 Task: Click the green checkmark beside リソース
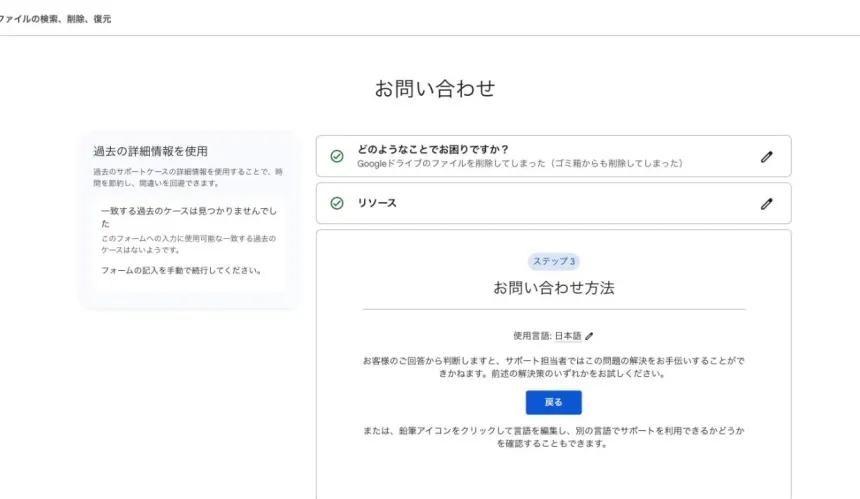point(337,203)
